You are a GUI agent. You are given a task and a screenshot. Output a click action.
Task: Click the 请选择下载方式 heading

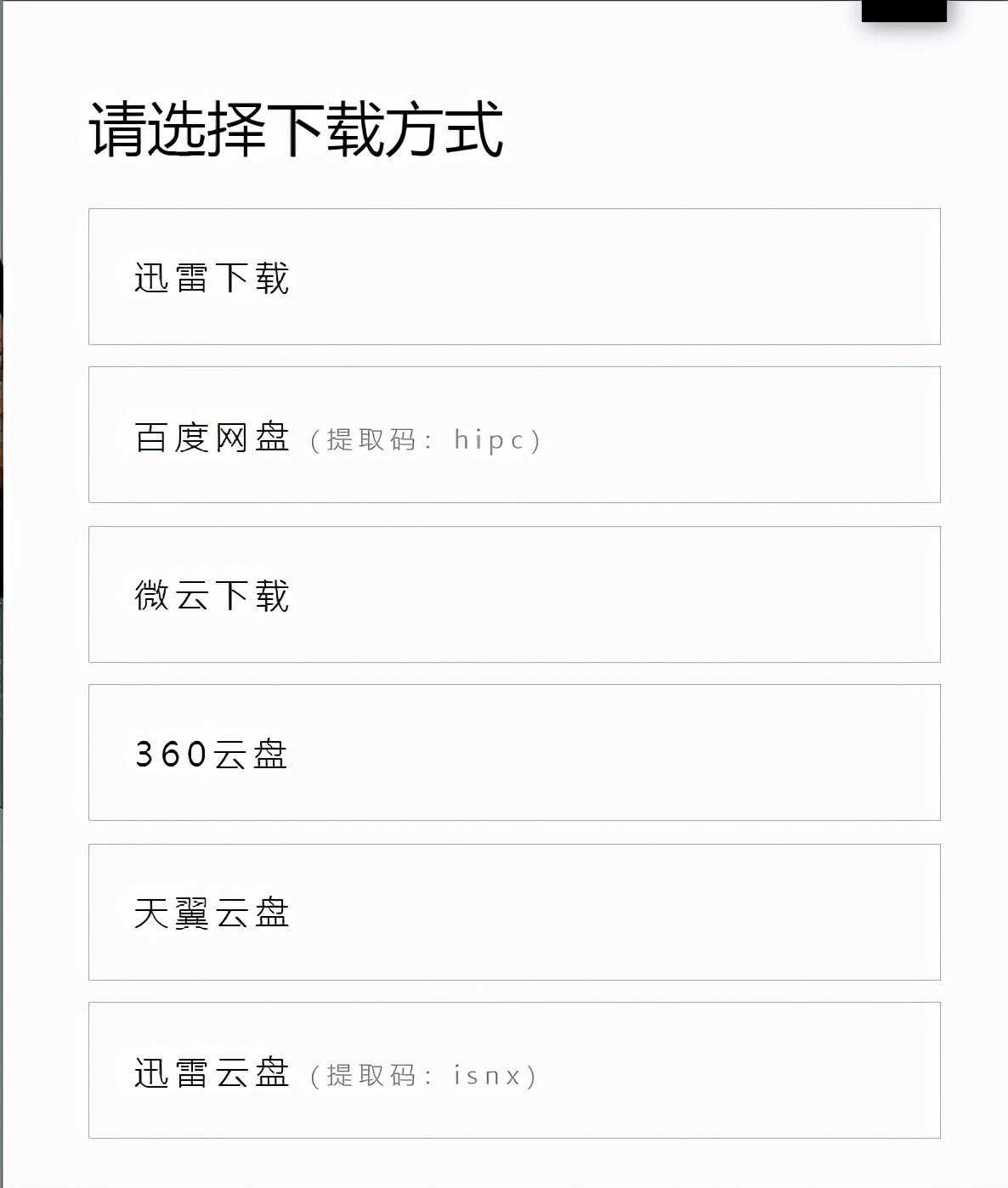(296, 130)
